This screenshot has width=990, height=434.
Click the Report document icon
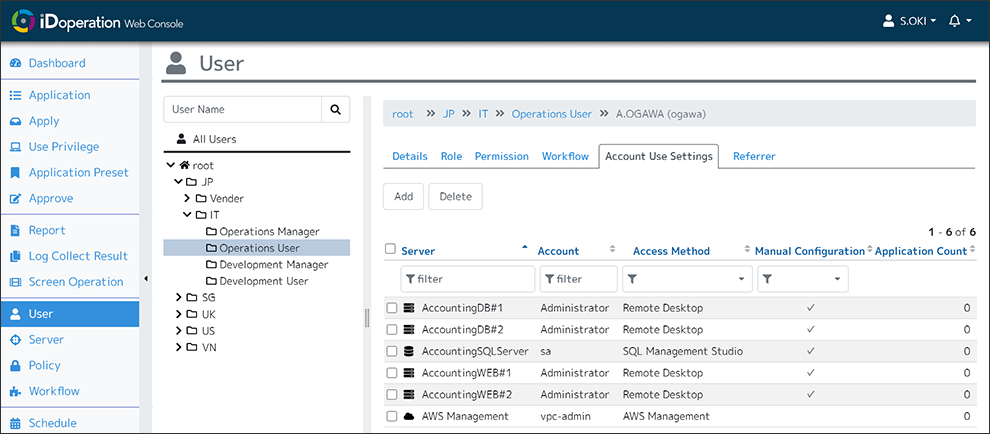pyautogui.click(x=16, y=231)
